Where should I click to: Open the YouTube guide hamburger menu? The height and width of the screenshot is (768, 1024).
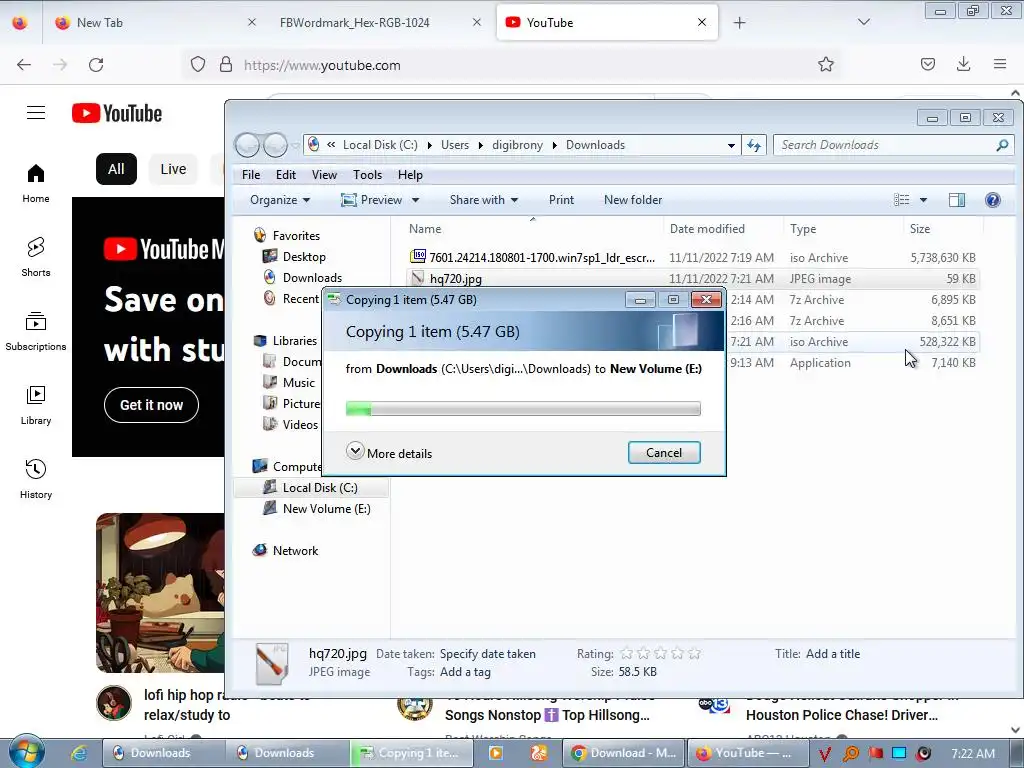(36, 113)
